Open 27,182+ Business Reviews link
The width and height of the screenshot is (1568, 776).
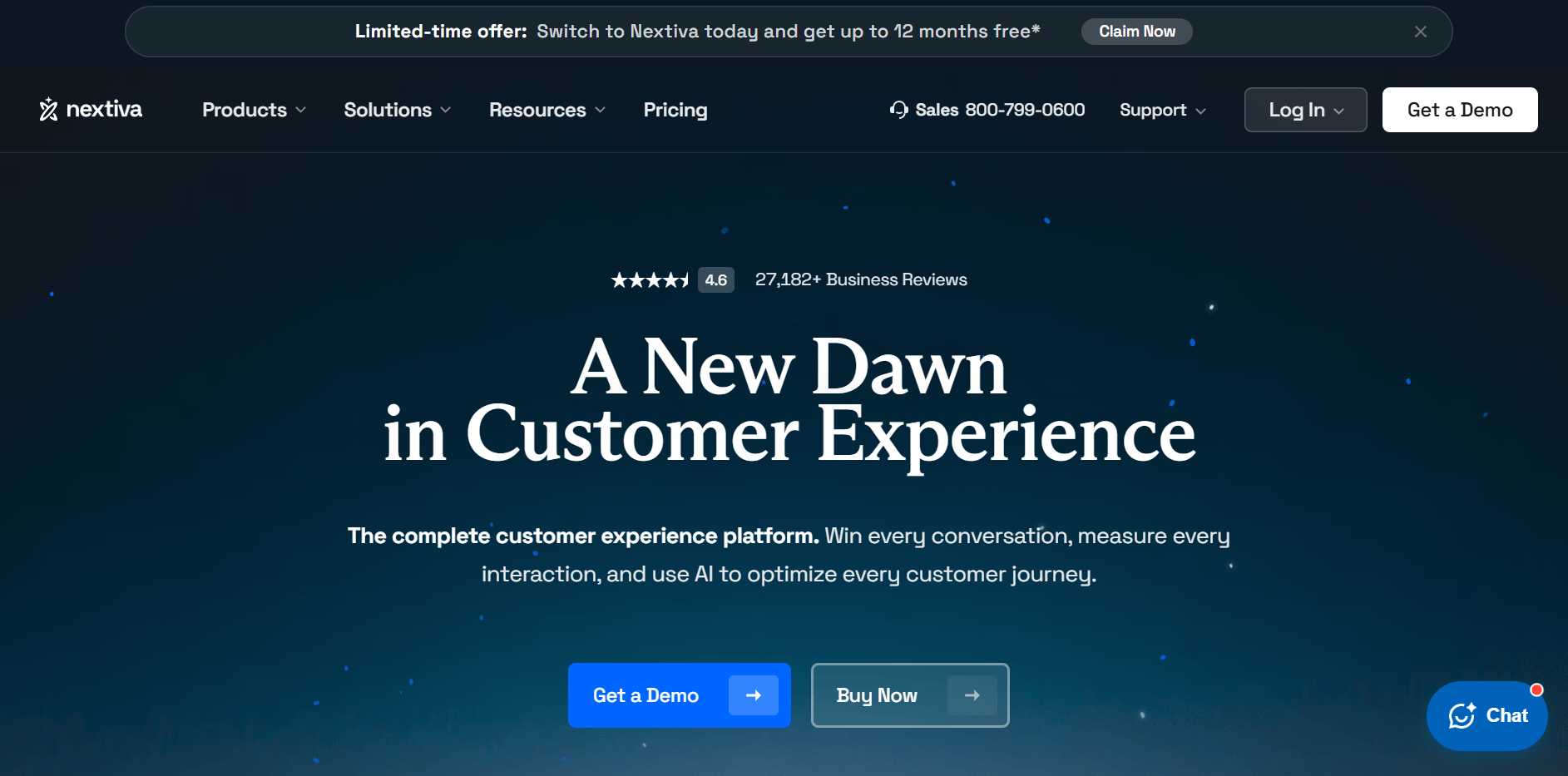tap(861, 279)
